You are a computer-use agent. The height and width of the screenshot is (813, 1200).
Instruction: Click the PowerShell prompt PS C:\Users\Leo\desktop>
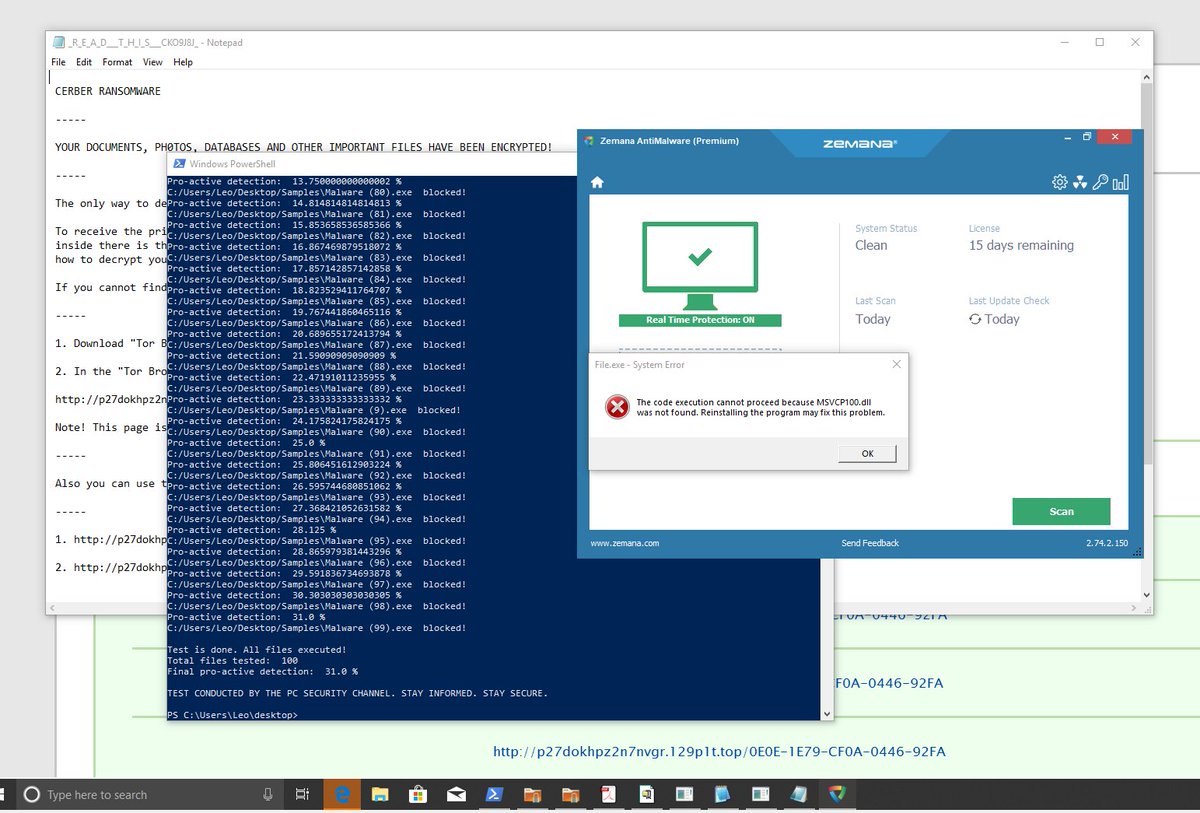(232, 715)
